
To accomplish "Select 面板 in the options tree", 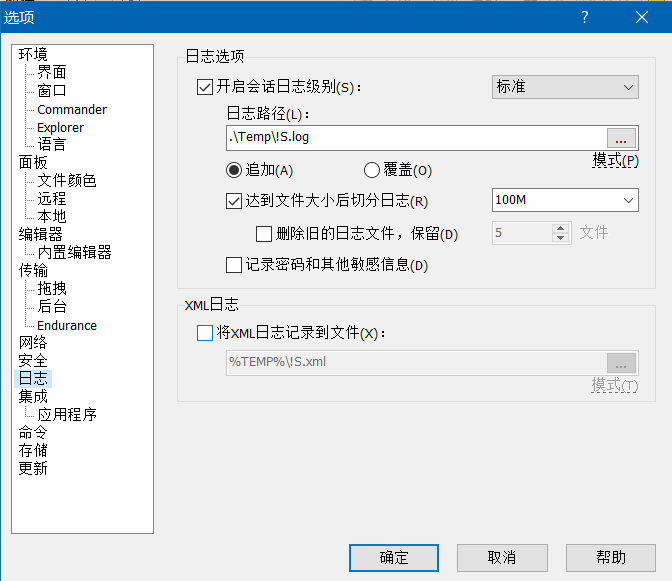I will [x=33, y=162].
